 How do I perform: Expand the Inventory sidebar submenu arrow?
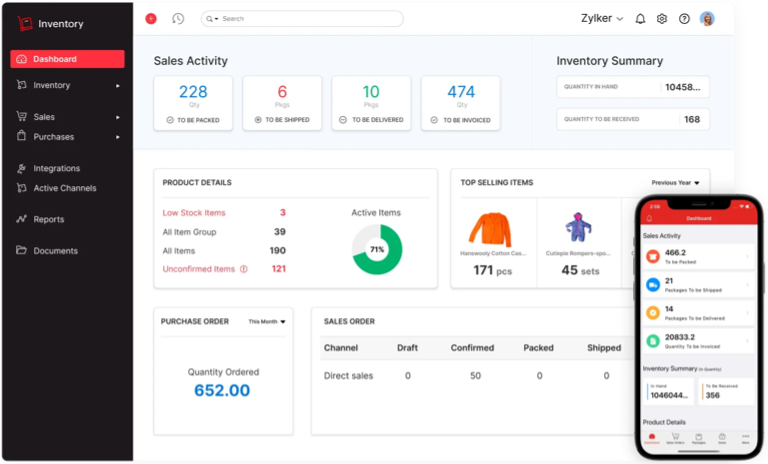pyautogui.click(x=118, y=86)
